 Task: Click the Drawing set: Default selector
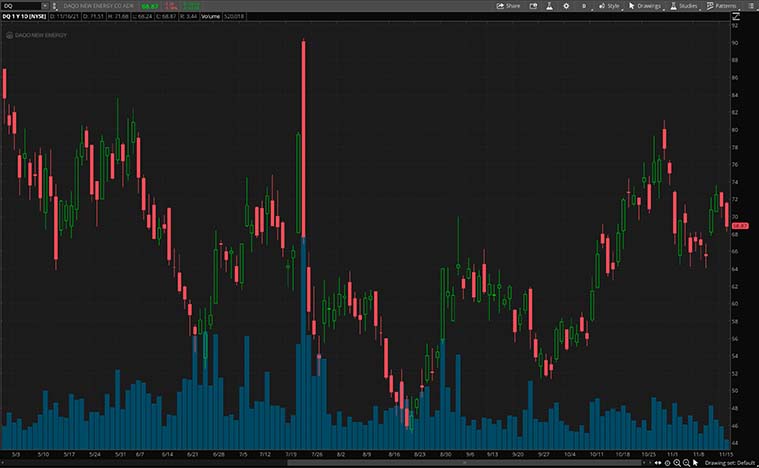click(x=728, y=463)
